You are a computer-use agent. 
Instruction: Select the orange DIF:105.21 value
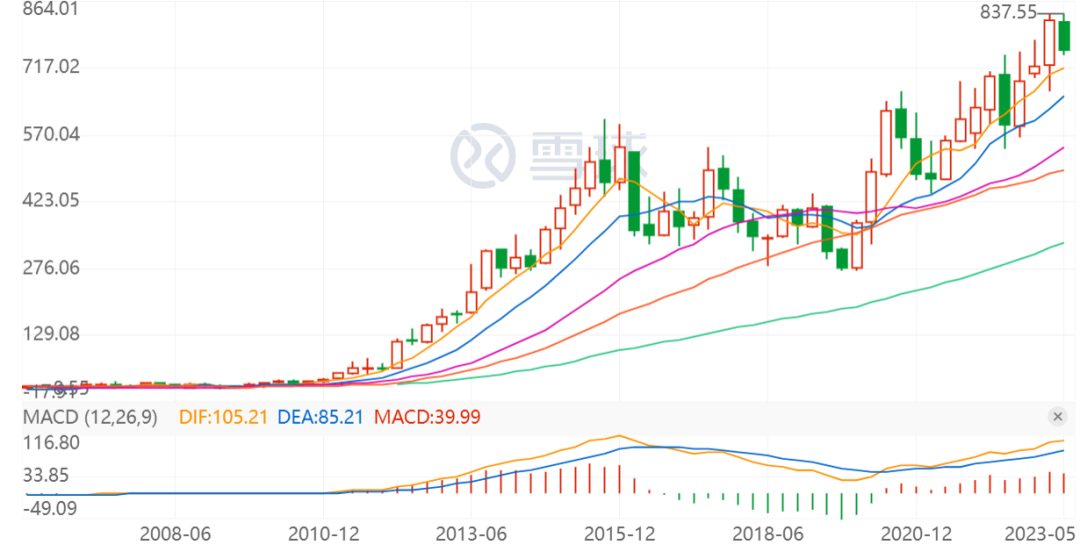(223, 417)
